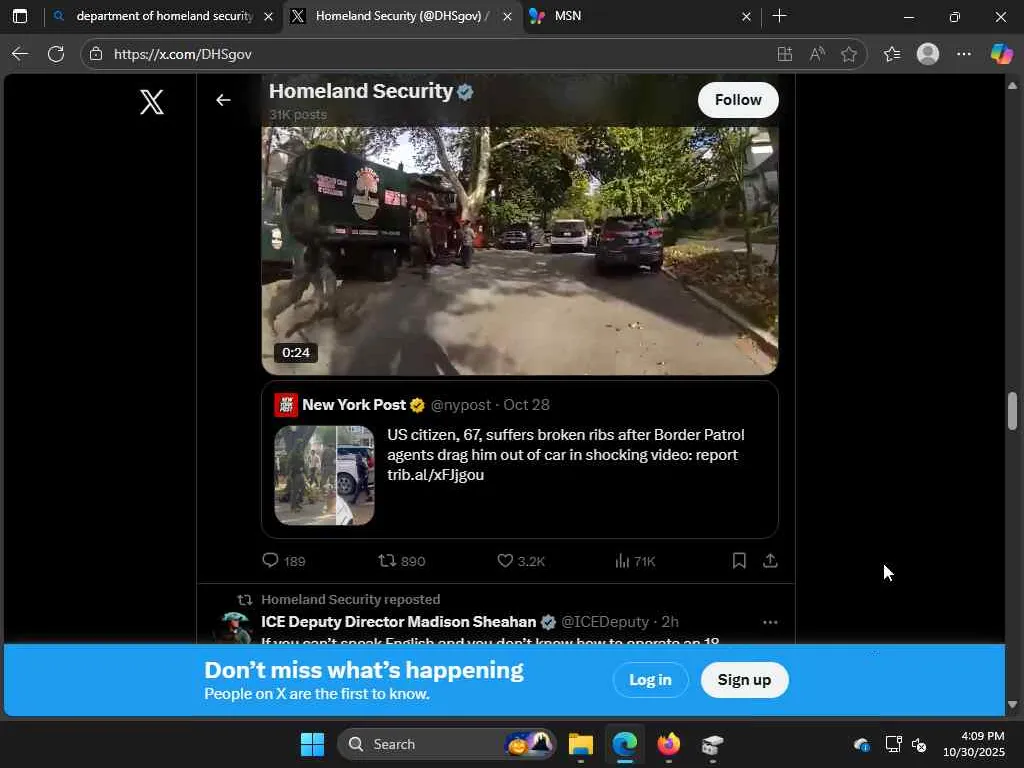Go back using the profile back arrow
The width and height of the screenshot is (1024, 768).
[x=223, y=100]
